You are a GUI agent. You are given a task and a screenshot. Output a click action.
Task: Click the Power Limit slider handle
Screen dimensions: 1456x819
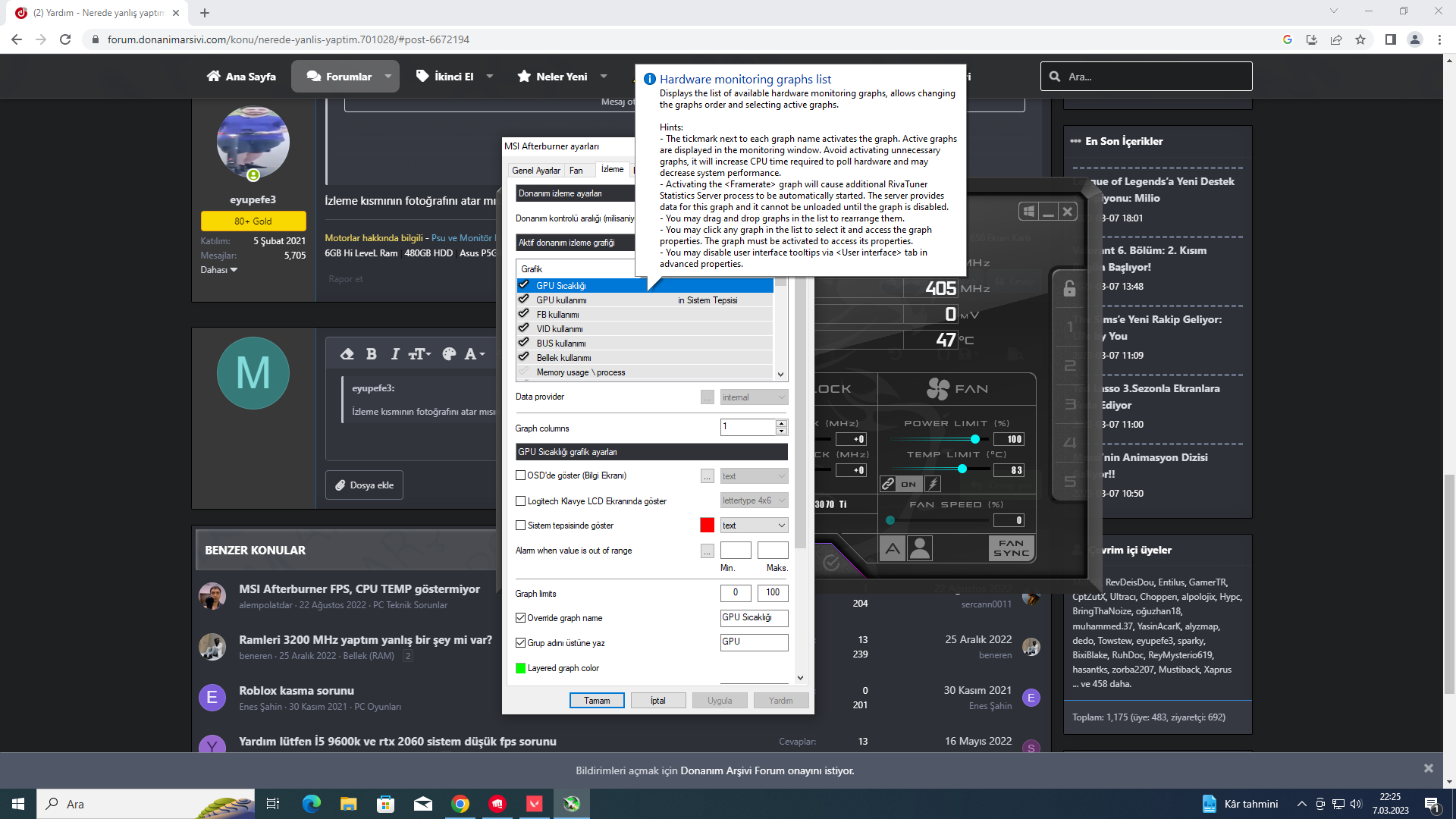pyautogui.click(x=975, y=439)
